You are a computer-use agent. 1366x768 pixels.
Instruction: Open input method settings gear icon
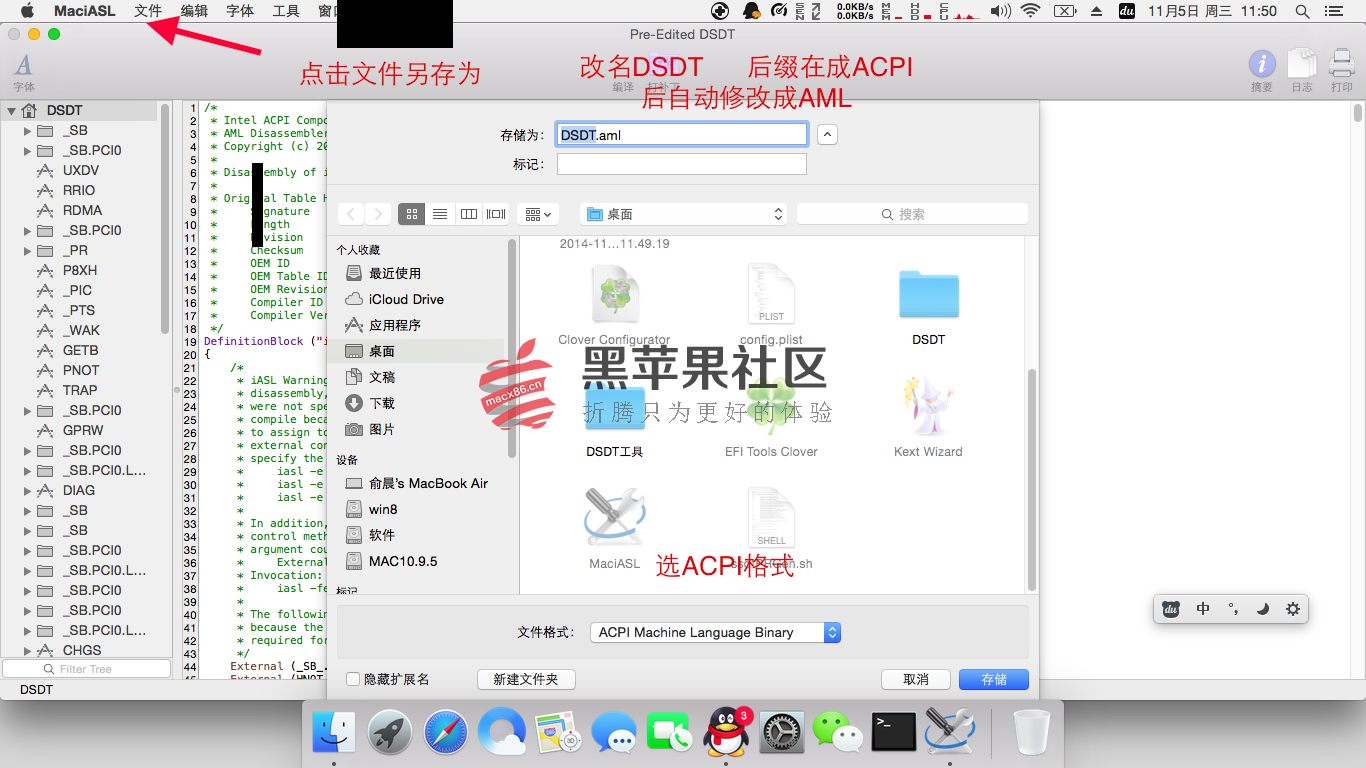pos(1293,608)
